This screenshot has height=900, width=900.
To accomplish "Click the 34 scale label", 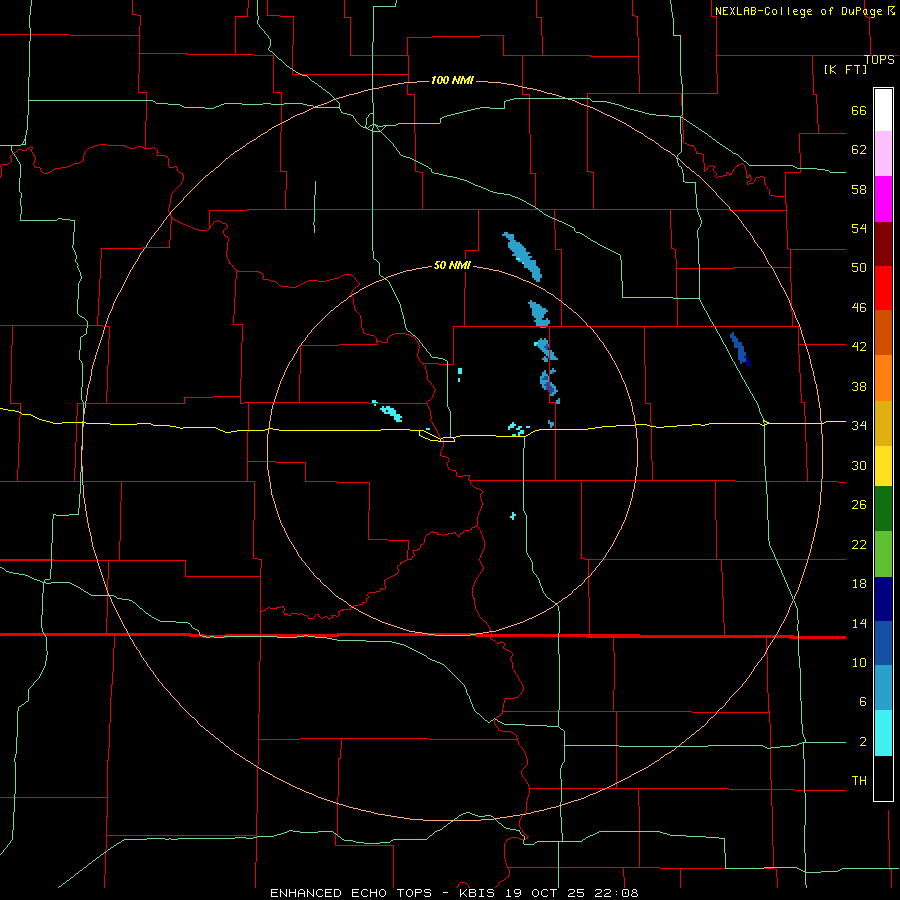I will (859, 425).
